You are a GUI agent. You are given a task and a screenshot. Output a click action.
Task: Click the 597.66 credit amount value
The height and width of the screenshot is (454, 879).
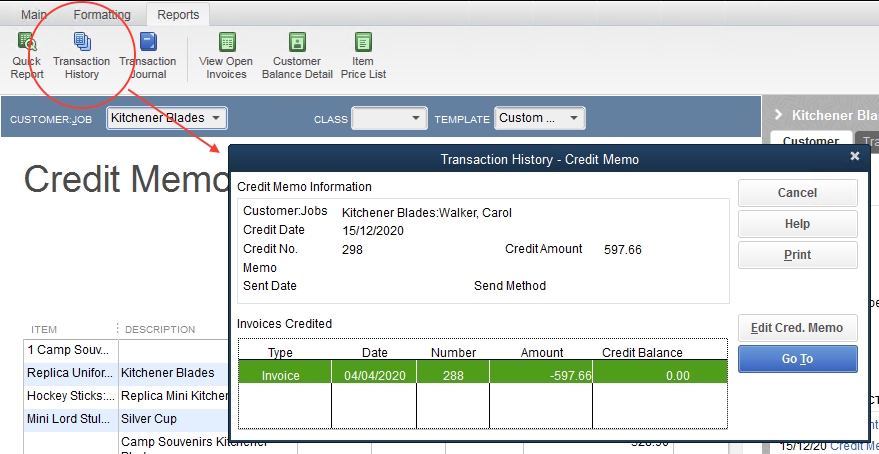pos(623,250)
